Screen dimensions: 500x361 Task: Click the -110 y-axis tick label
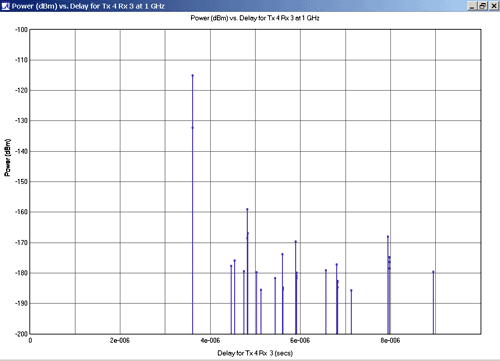click(x=21, y=60)
